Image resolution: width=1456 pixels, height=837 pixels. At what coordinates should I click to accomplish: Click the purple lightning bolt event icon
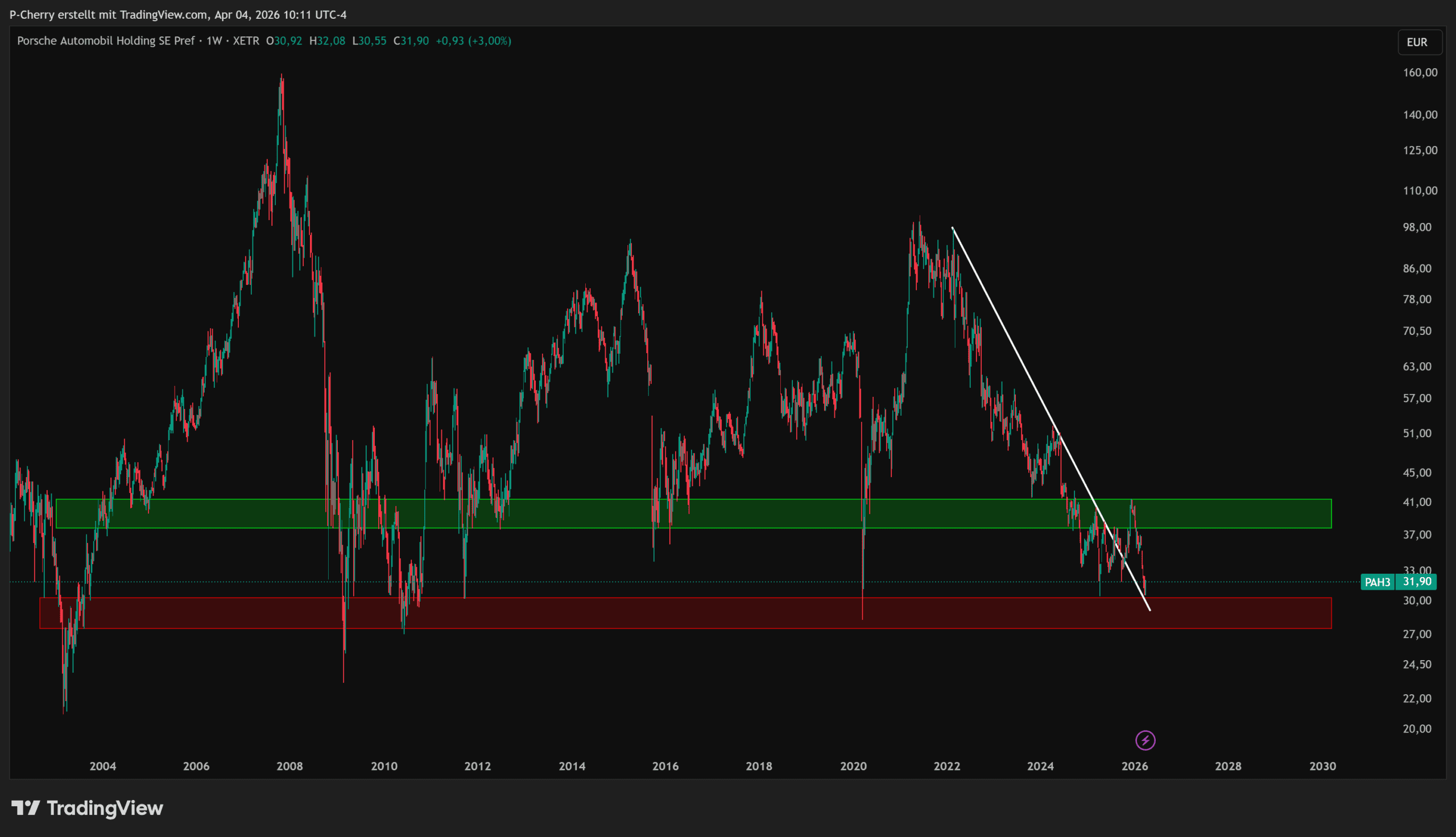pos(1145,740)
